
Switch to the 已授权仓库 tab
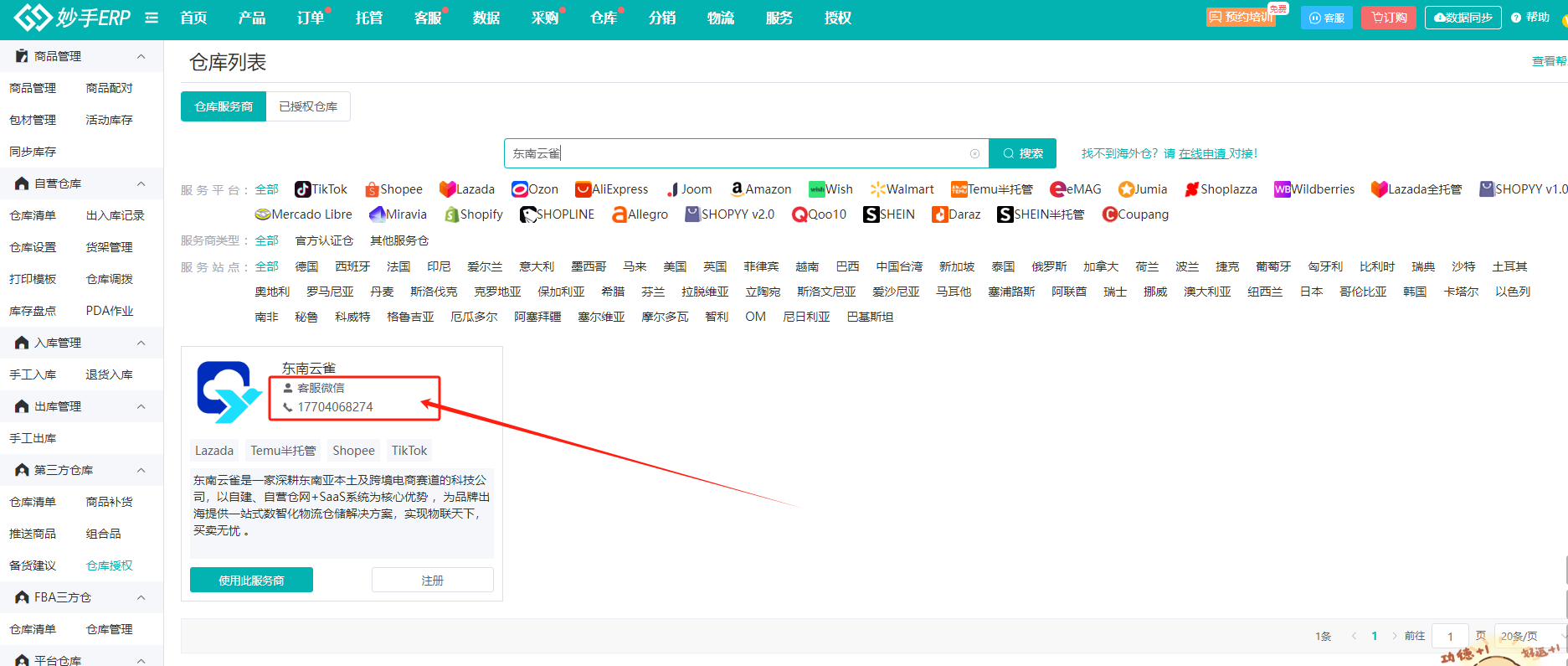point(308,106)
